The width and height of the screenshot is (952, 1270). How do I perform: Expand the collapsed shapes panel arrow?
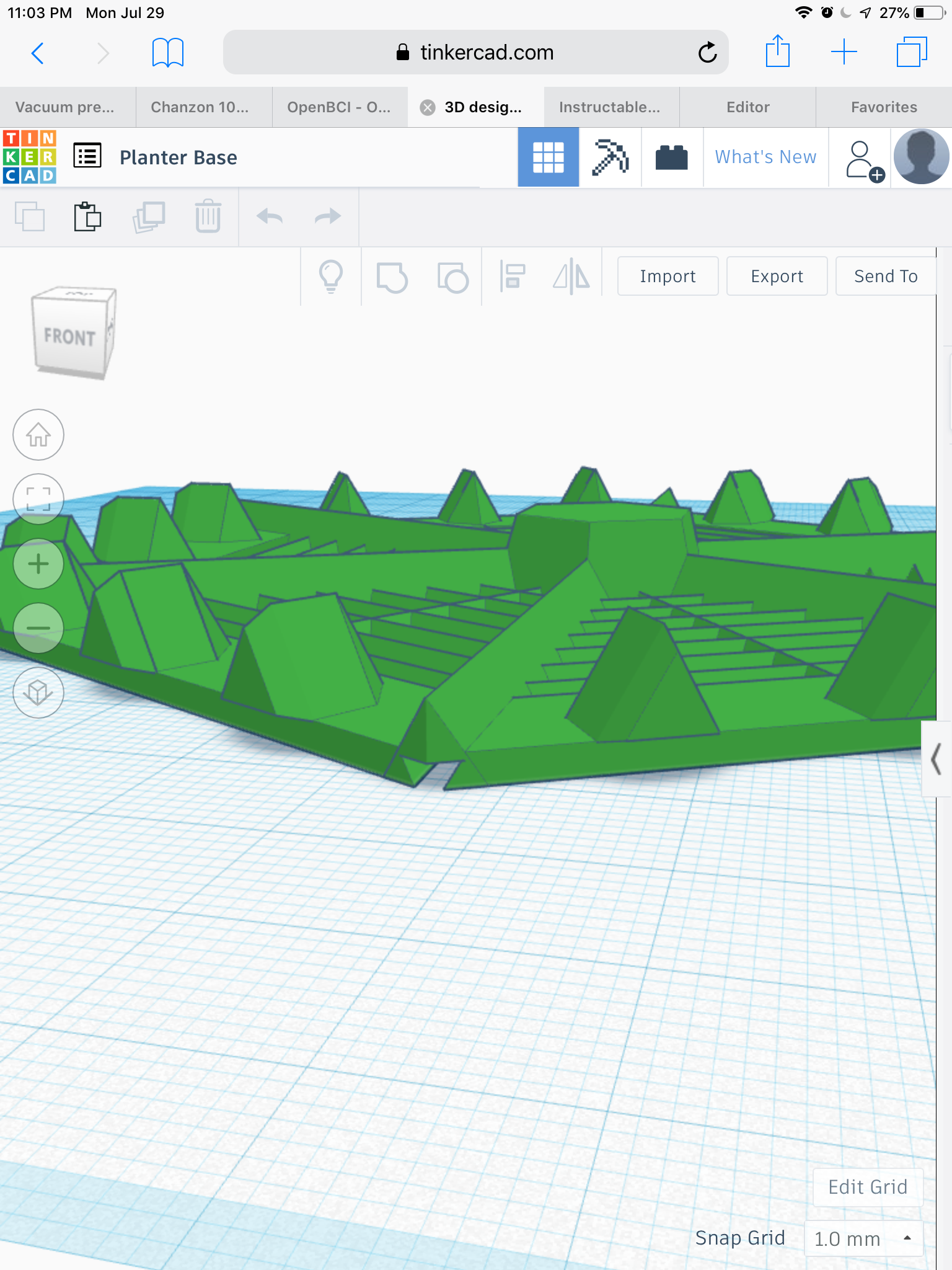click(937, 758)
